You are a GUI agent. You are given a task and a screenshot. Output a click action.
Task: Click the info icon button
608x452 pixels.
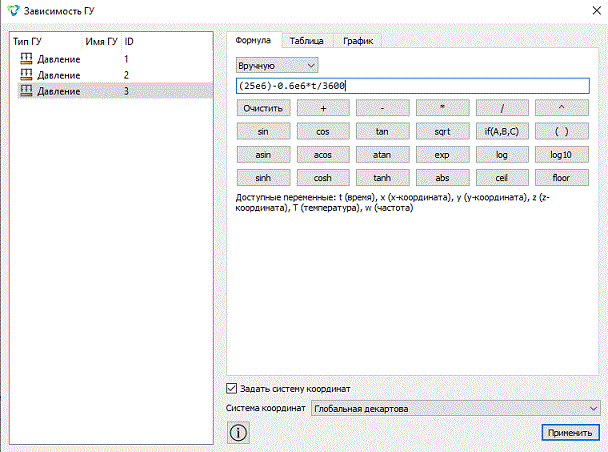238,433
